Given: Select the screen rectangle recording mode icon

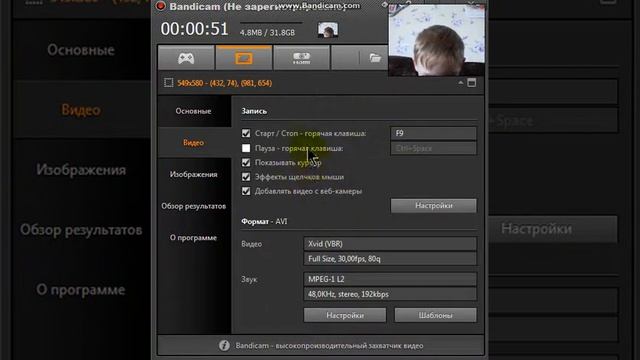Looking at the screenshot, I should click(244, 58).
